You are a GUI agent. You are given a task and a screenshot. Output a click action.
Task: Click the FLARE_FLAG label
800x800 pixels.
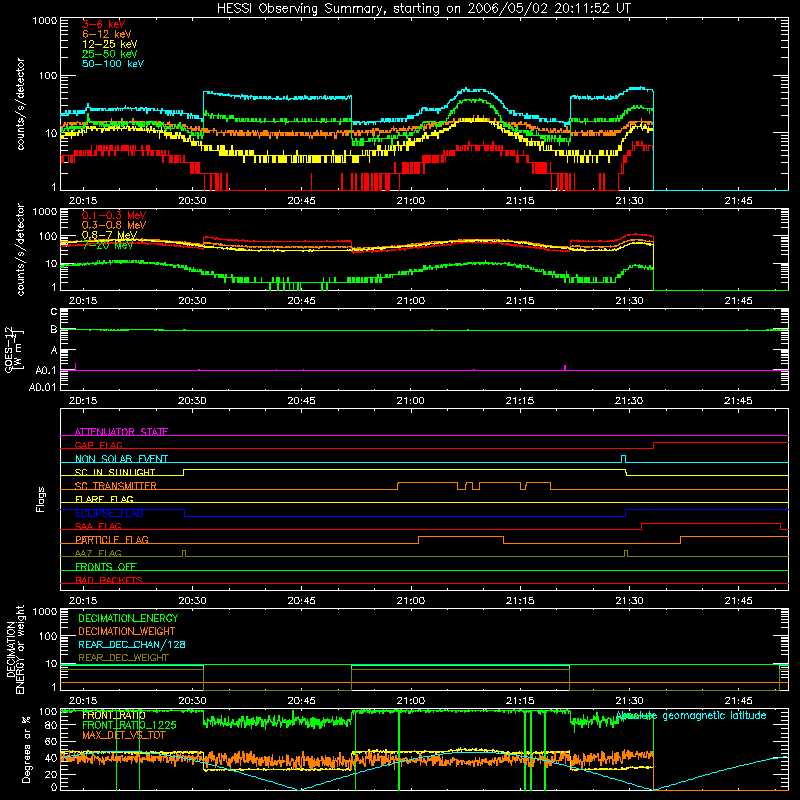pos(104,499)
